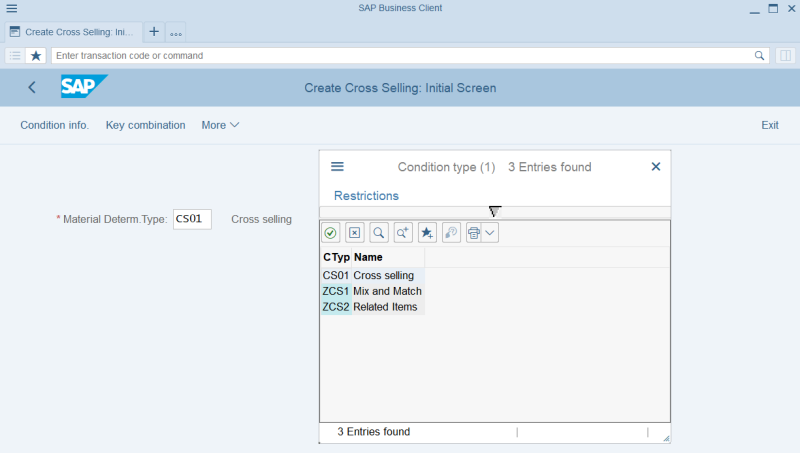Click the Find Next icon
This screenshot has width=800, height=453.
click(403, 233)
